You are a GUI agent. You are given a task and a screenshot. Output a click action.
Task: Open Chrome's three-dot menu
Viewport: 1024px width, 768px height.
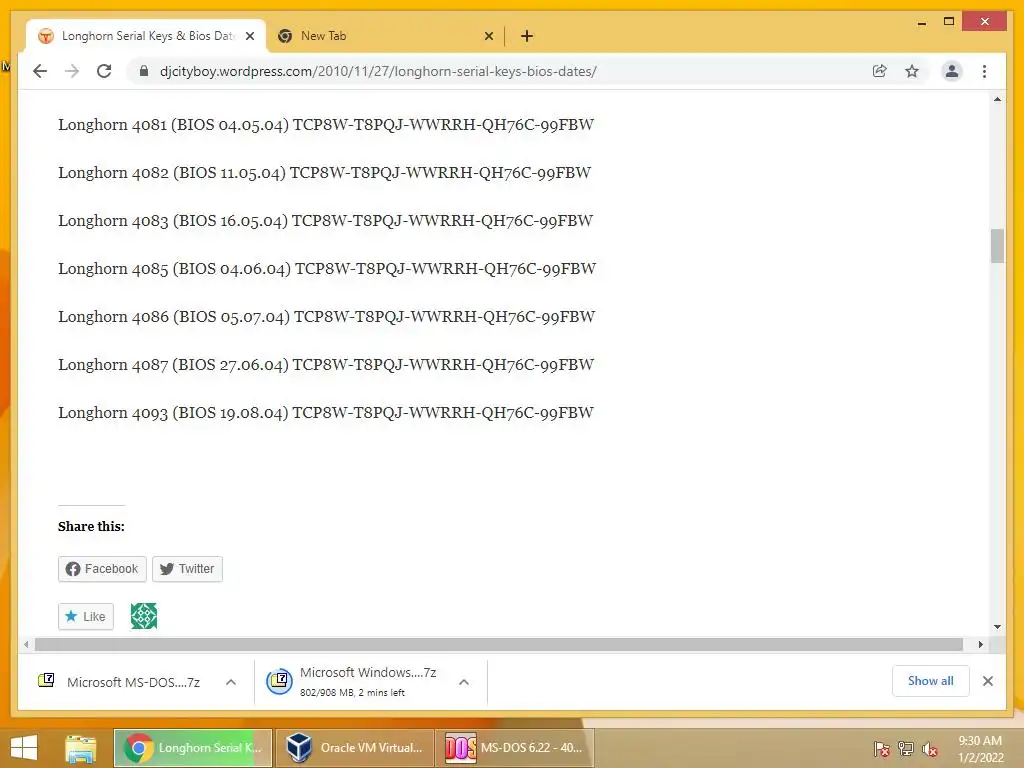(984, 71)
